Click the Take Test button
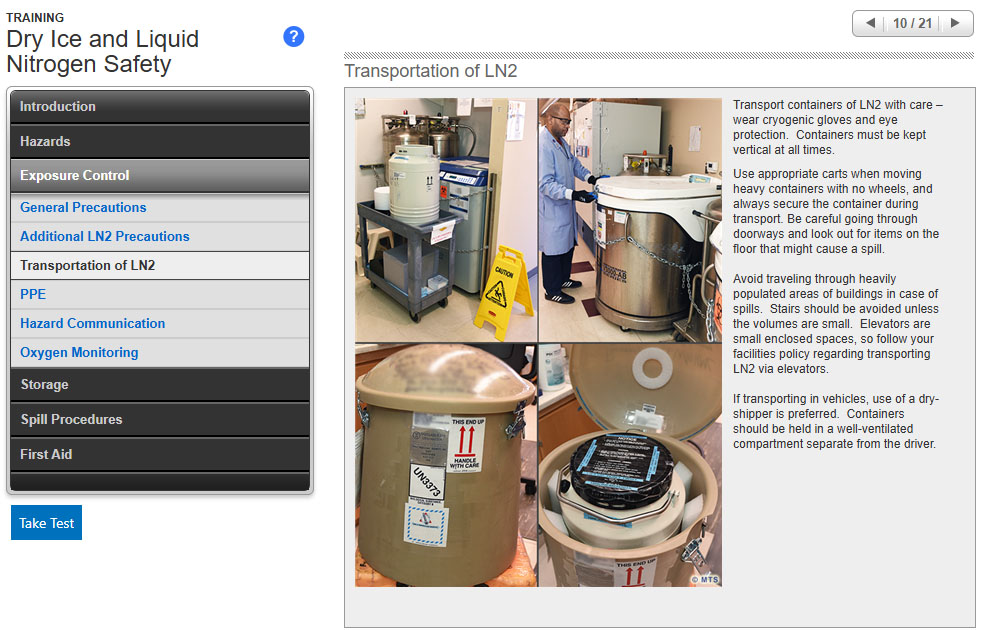The width and height of the screenshot is (987, 630). tap(46, 523)
